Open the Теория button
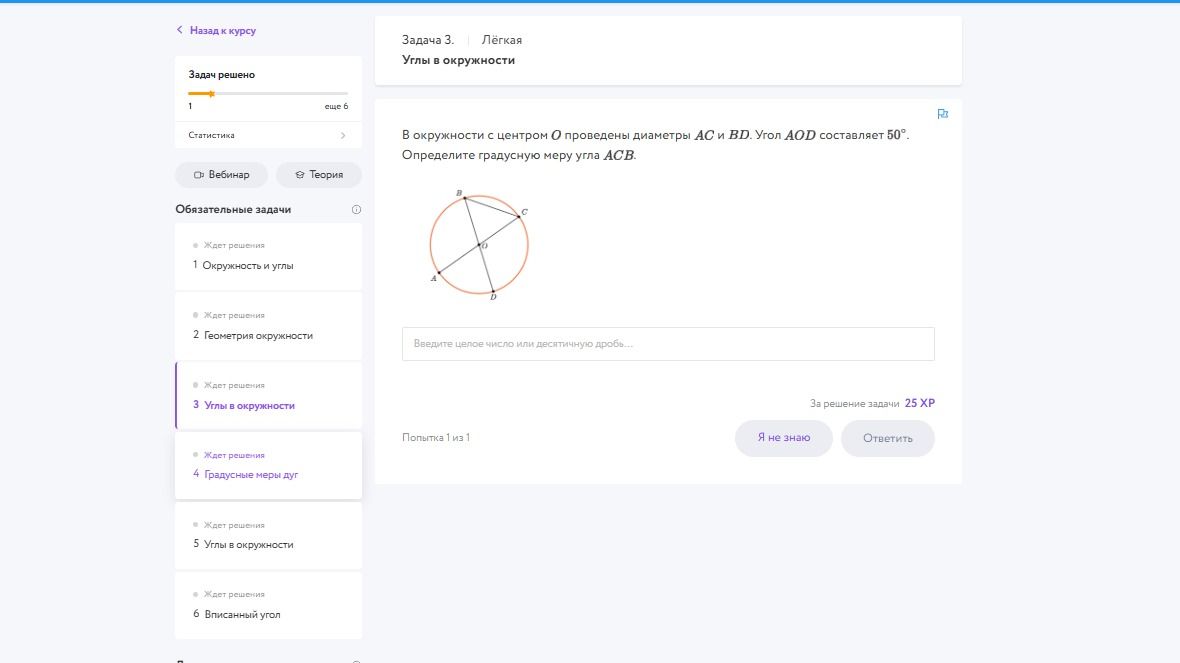The height and width of the screenshot is (663, 1180). [x=318, y=175]
